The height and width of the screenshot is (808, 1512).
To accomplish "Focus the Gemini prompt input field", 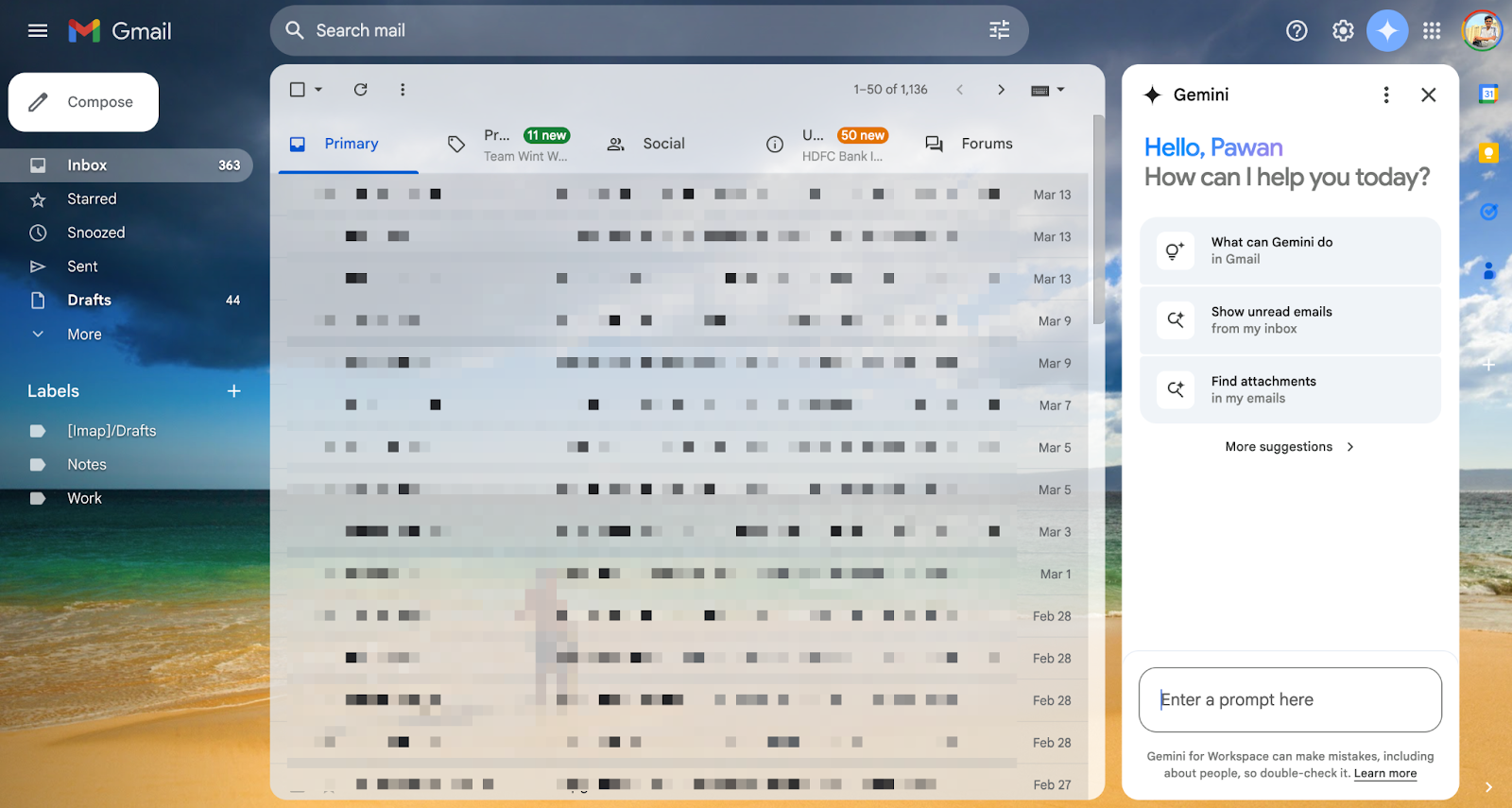I will click(x=1290, y=700).
